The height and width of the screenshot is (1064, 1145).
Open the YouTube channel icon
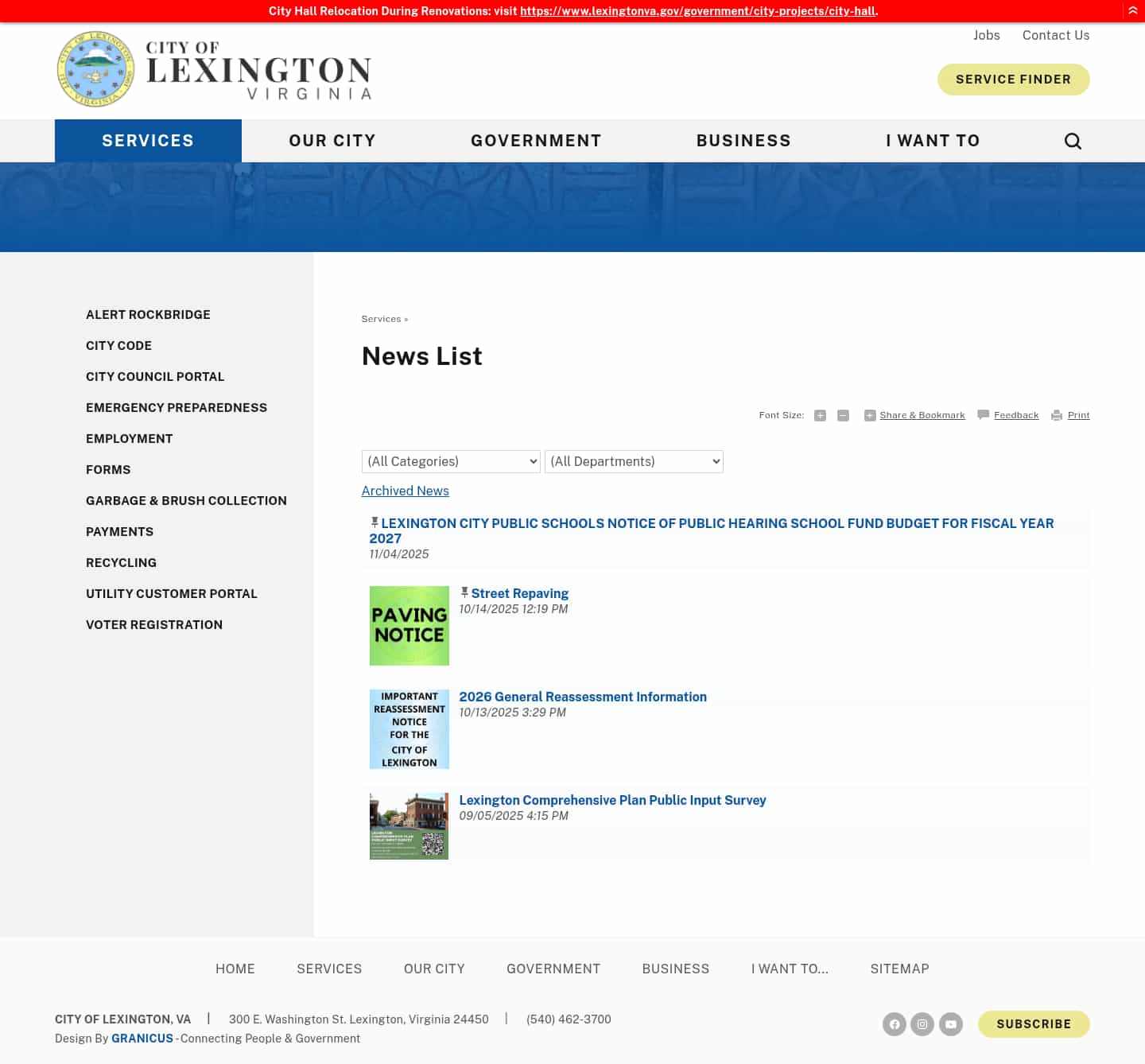[950, 1024]
